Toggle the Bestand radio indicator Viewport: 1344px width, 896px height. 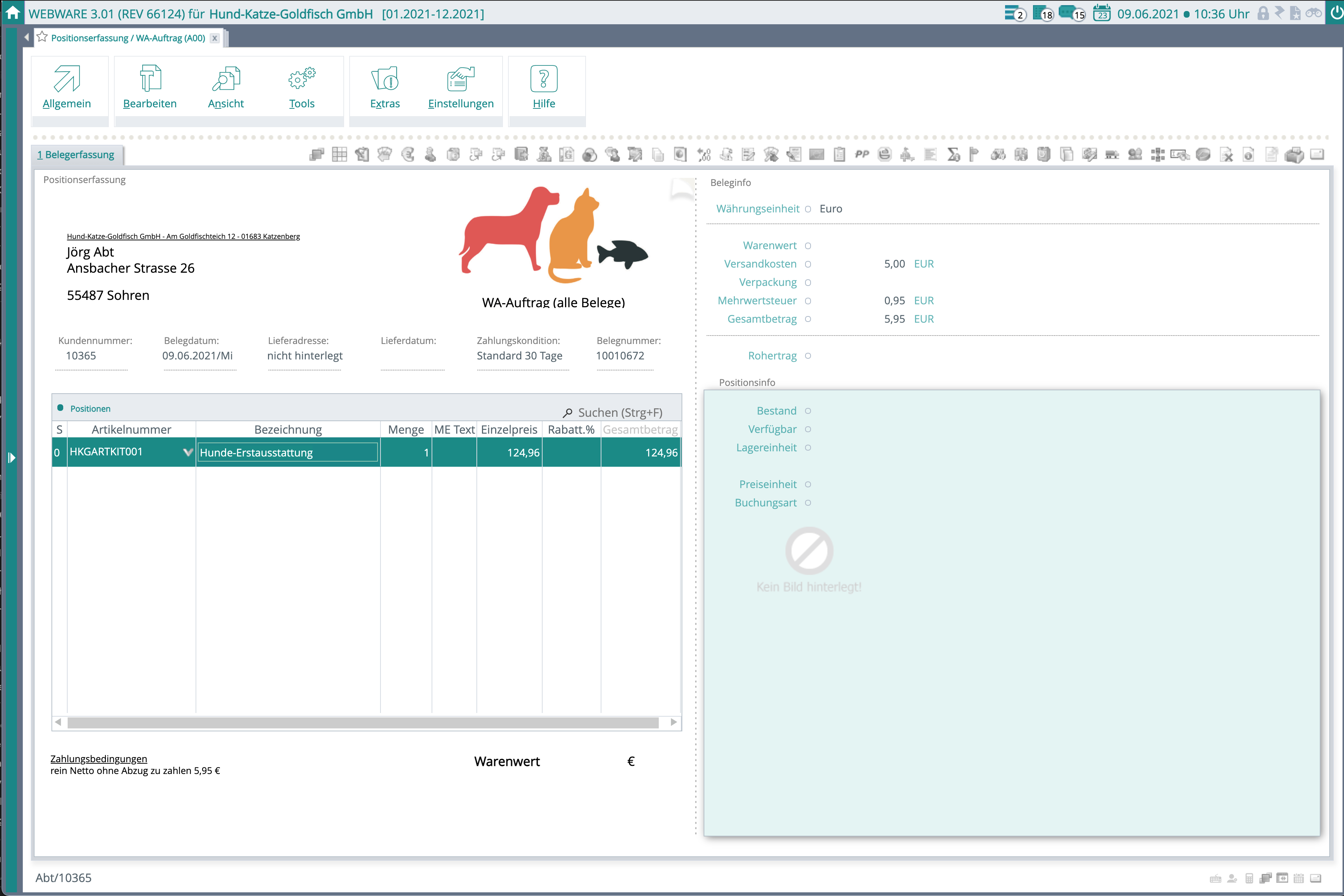tap(808, 411)
